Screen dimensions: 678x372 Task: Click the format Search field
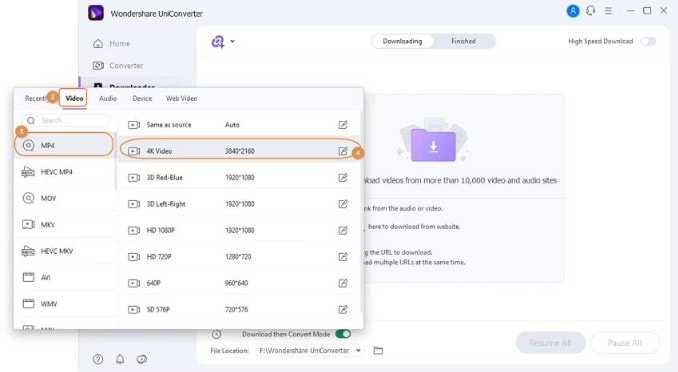click(66, 120)
